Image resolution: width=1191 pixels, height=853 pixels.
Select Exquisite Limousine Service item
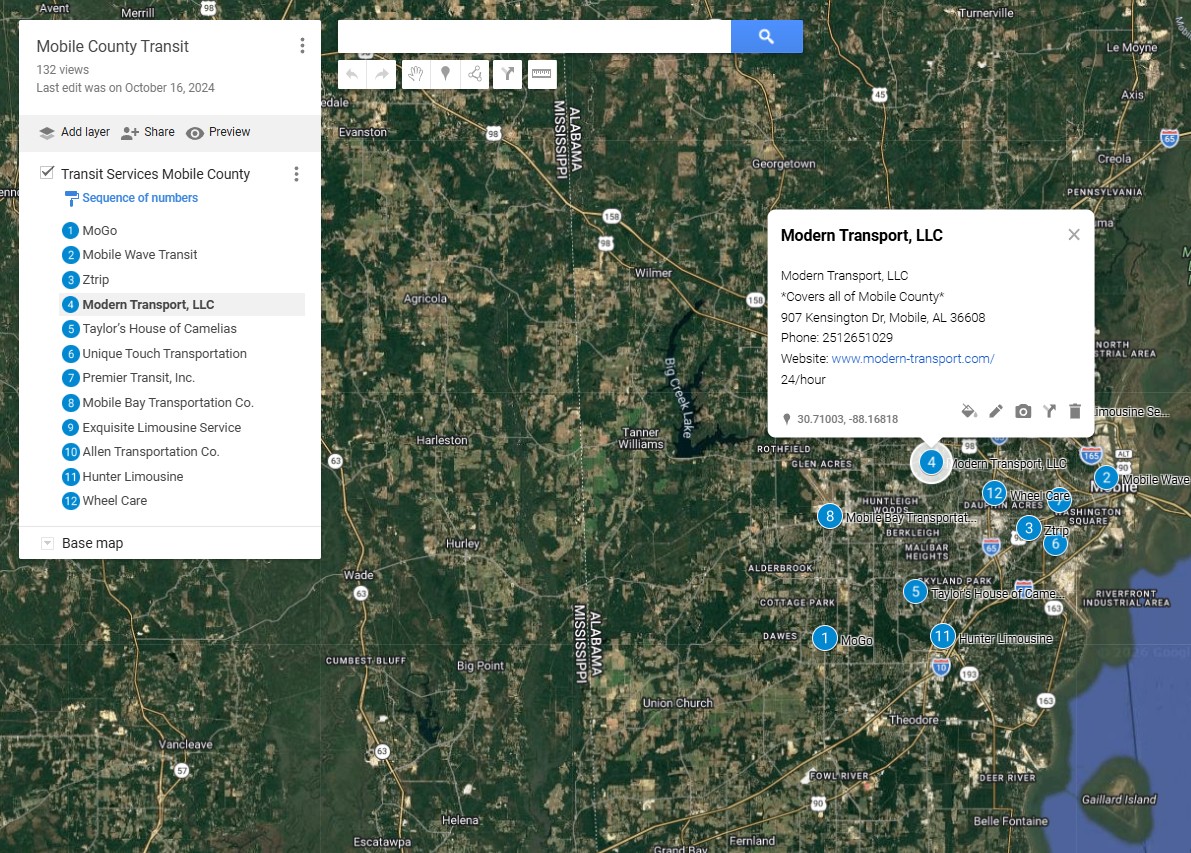(182, 428)
